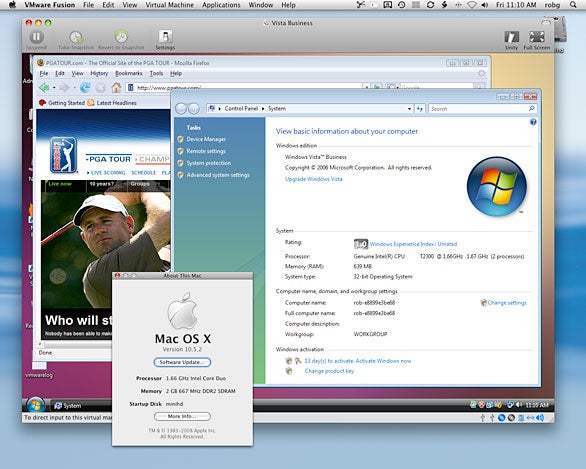Go forward in Firefox
This screenshot has width=586, height=469.
click(64, 87)
